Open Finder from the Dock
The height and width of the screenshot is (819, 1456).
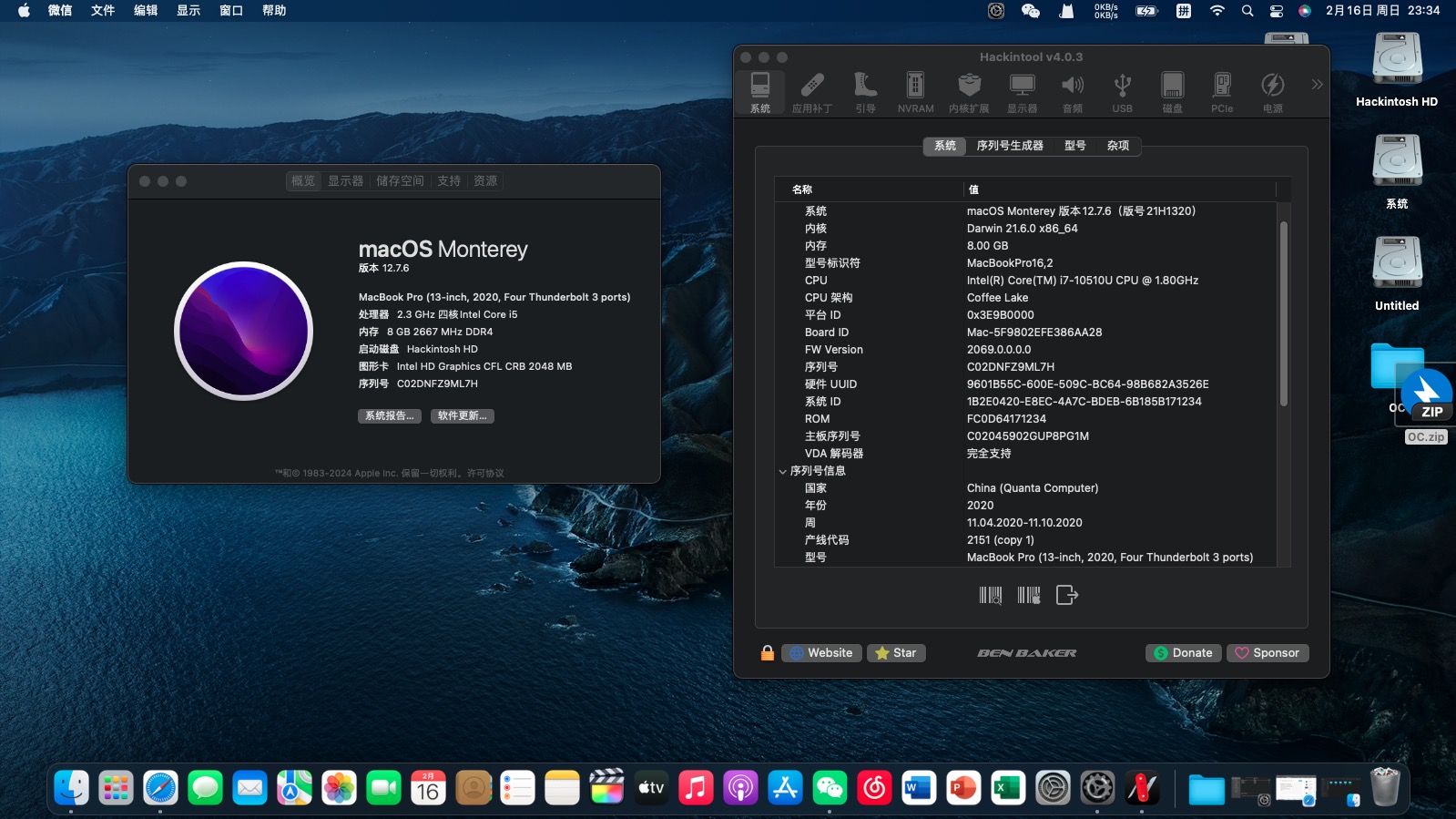click(71, 788)
